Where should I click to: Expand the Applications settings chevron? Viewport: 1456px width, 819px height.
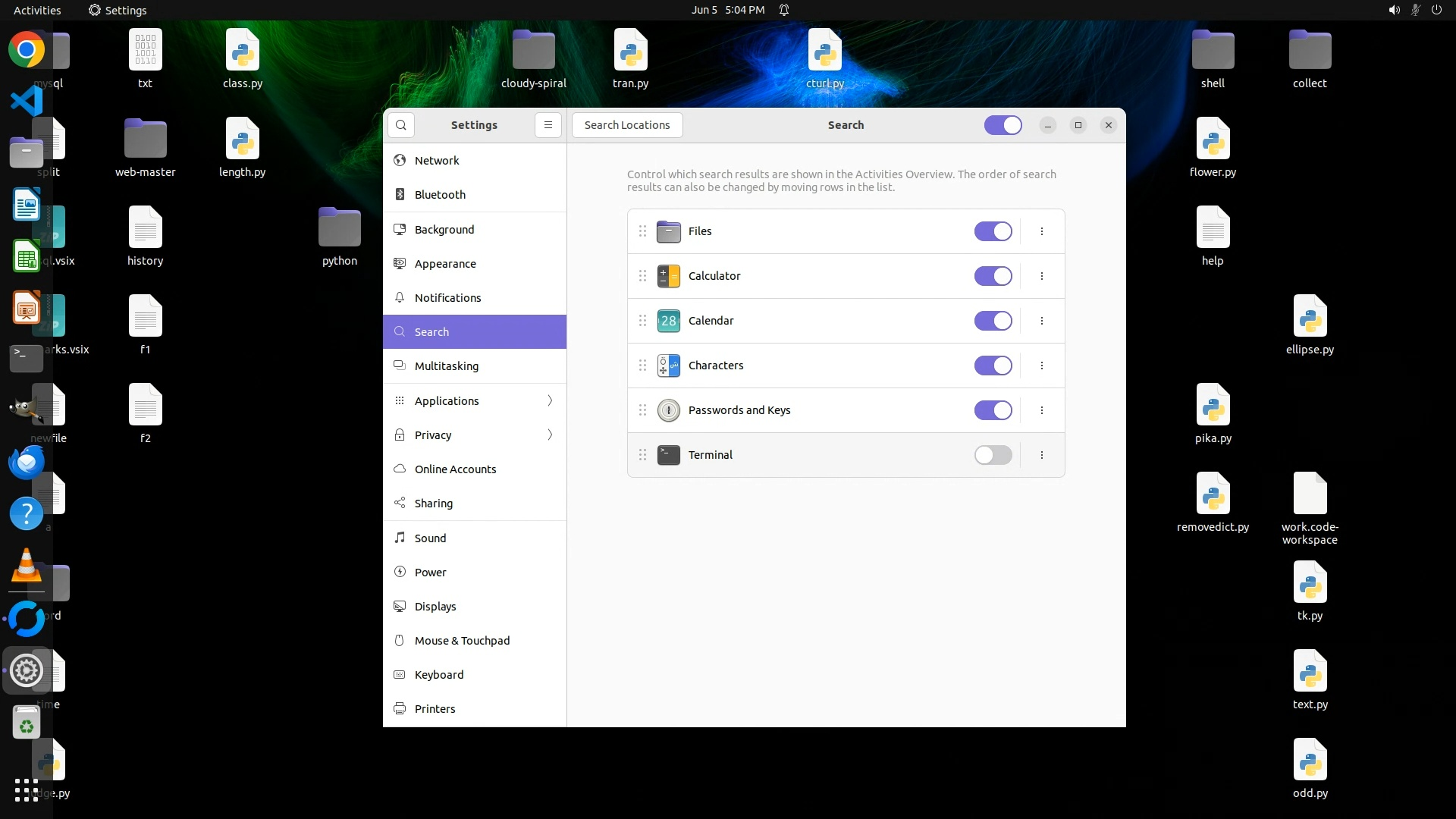[550, 400]
